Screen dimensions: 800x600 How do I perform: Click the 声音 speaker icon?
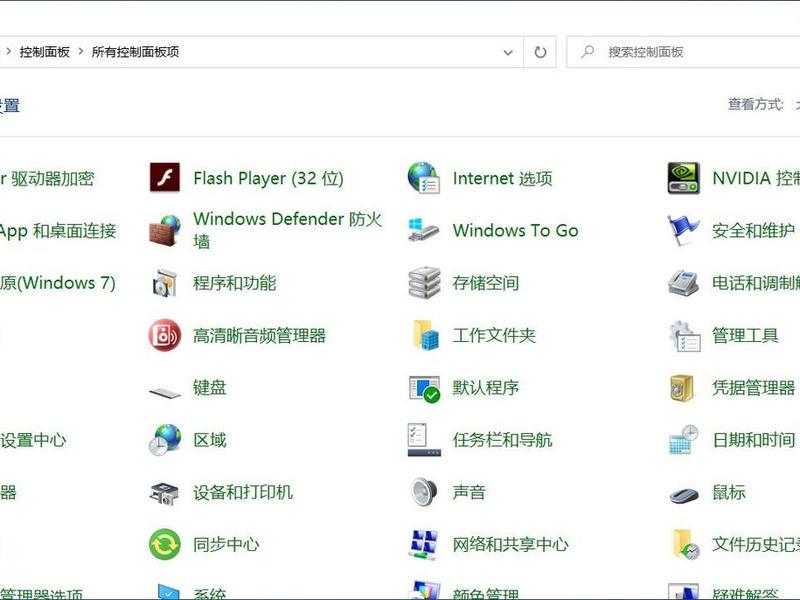click(x=424, y=492)
